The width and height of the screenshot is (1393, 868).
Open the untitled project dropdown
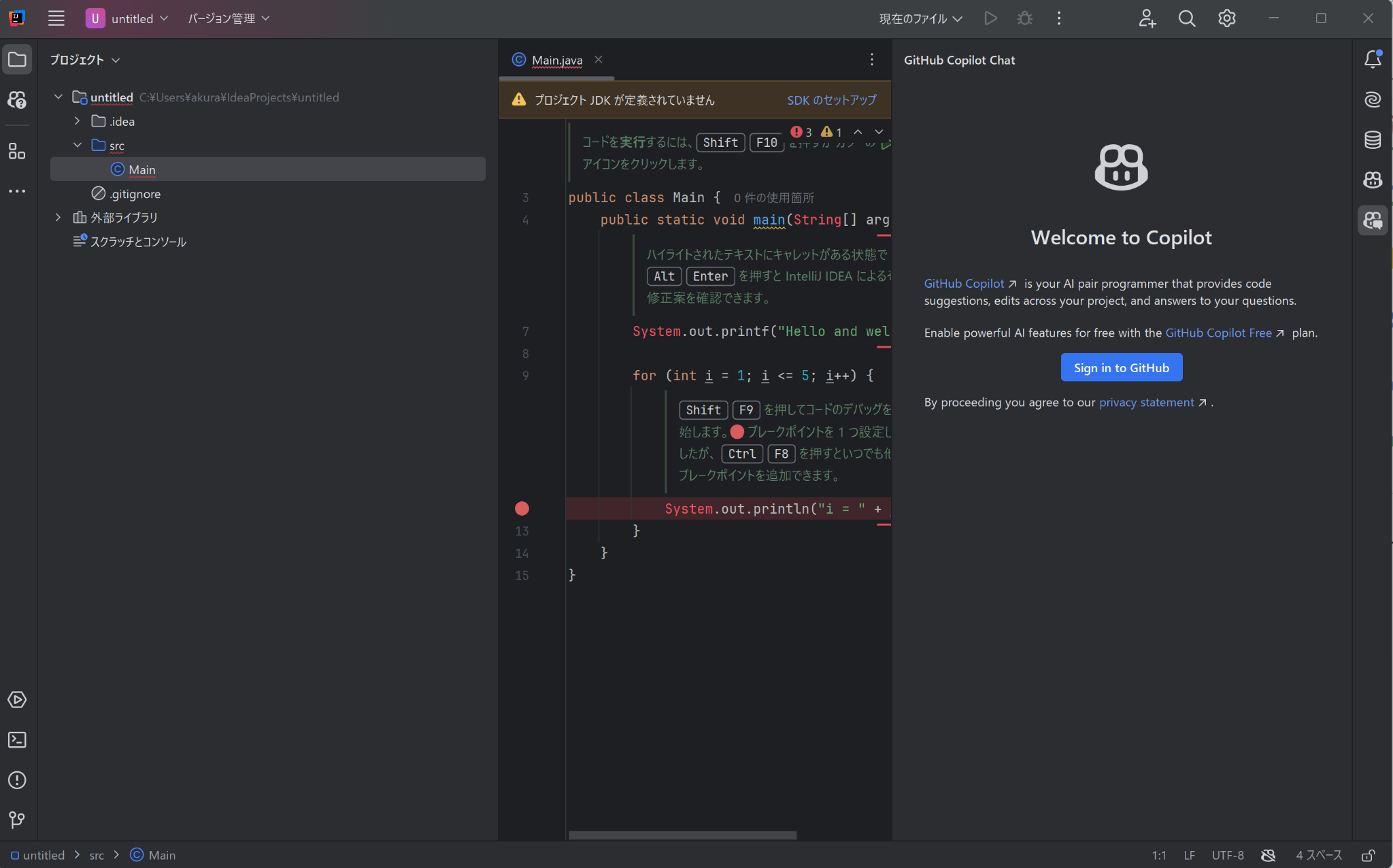click(127, 18)
